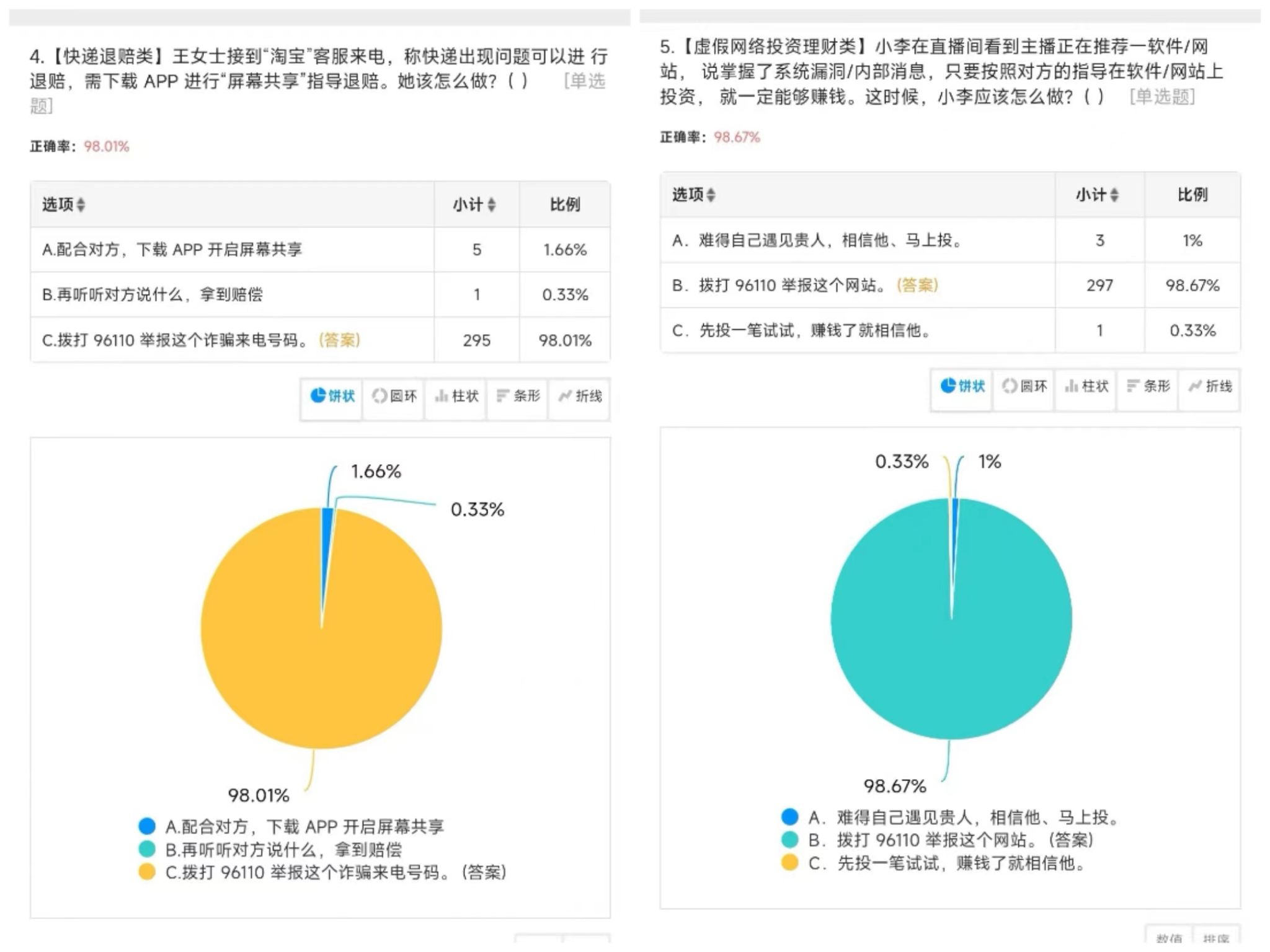Screen dimensions: 1270x952
Task: Select pie chart view for question 4
Action: pos(332,397)
